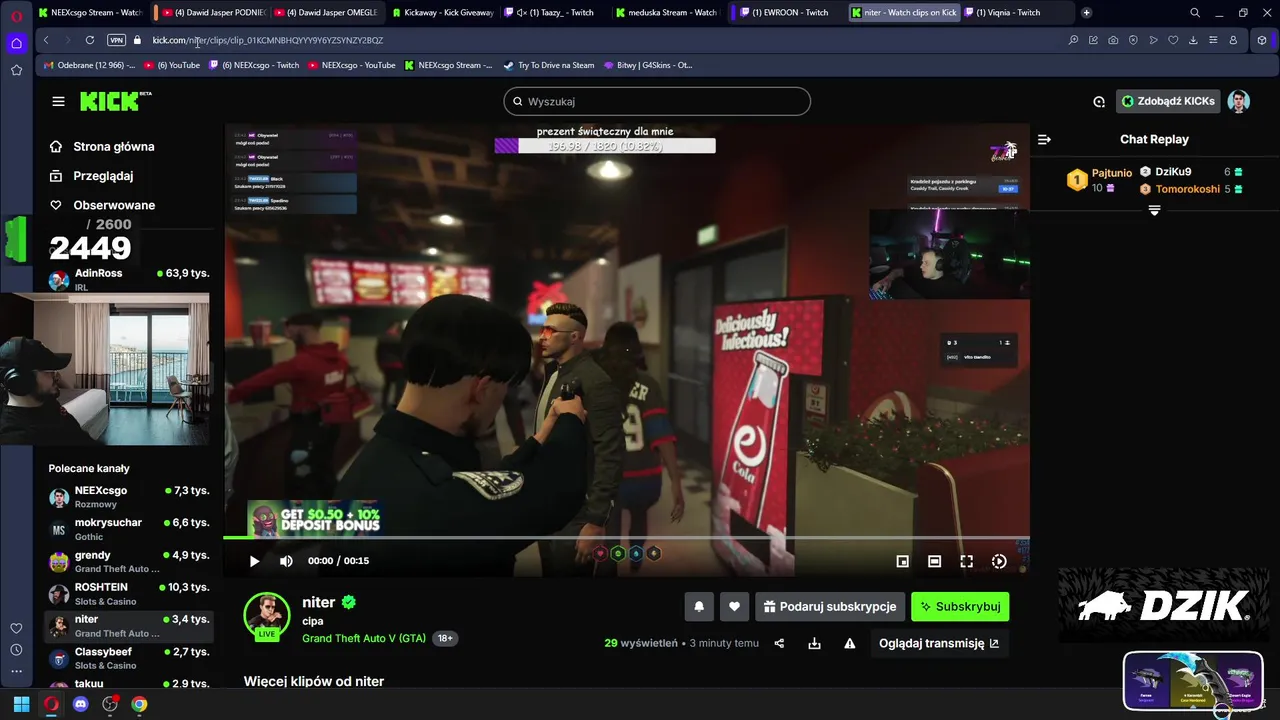Open Classybeef recommended channel
The image size is (1280, 720).
click(x=128, y=658)
